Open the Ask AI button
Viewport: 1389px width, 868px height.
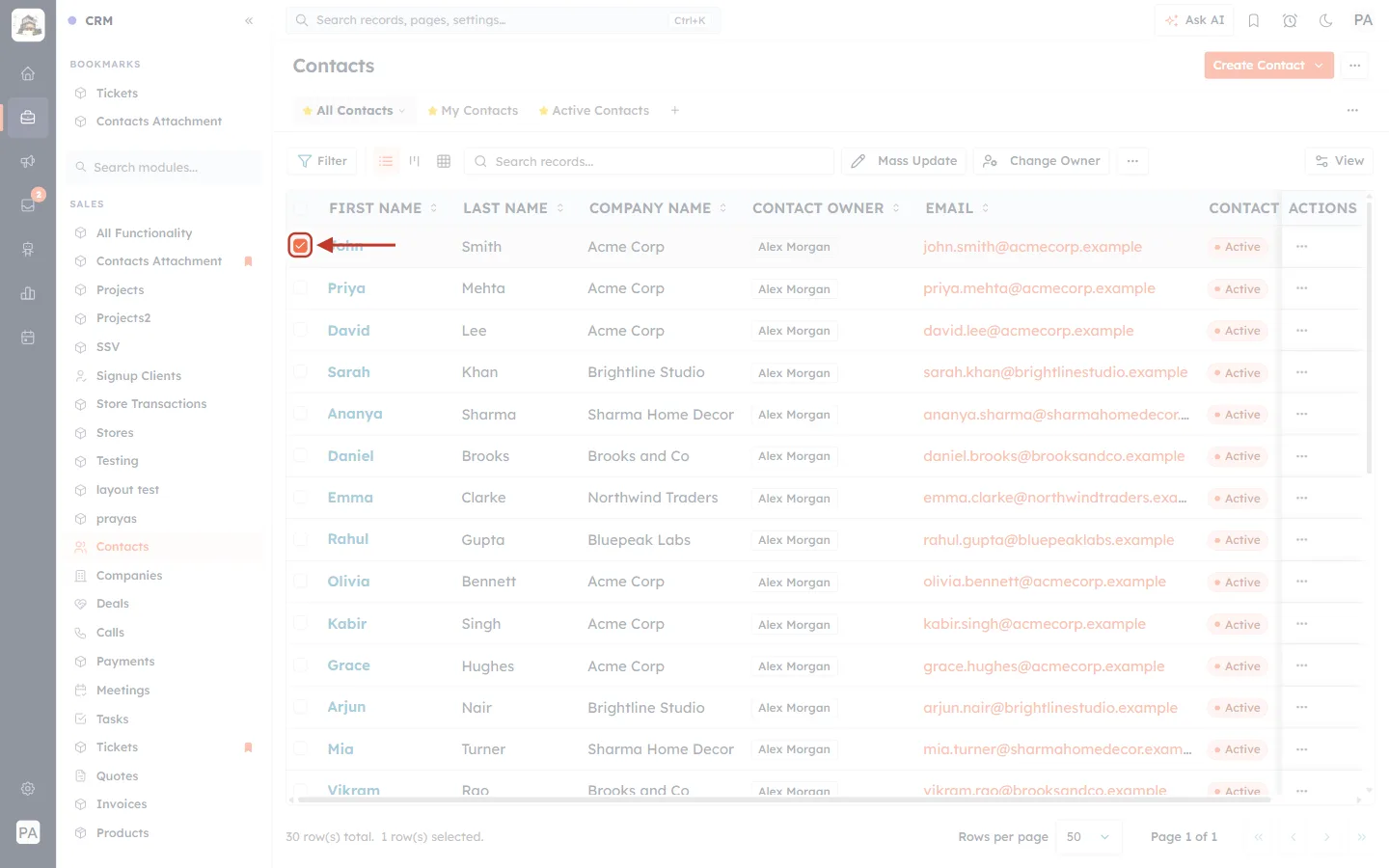tap(1194, 20)
